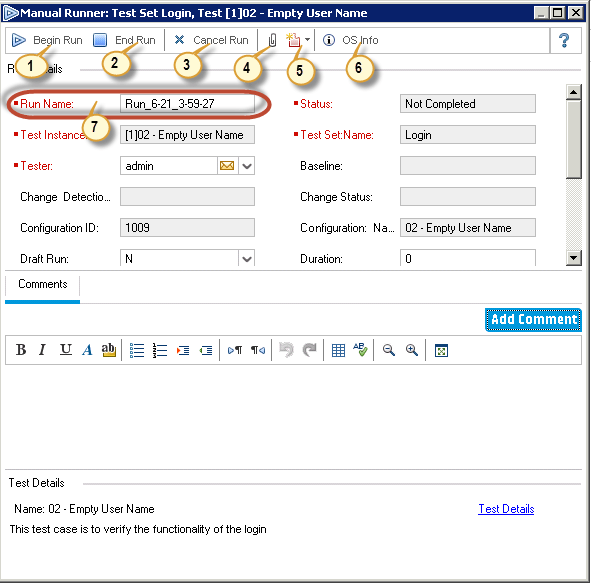Open the Draft Run dropdown
The image size is (591, 583).
(x=247, y=259)
